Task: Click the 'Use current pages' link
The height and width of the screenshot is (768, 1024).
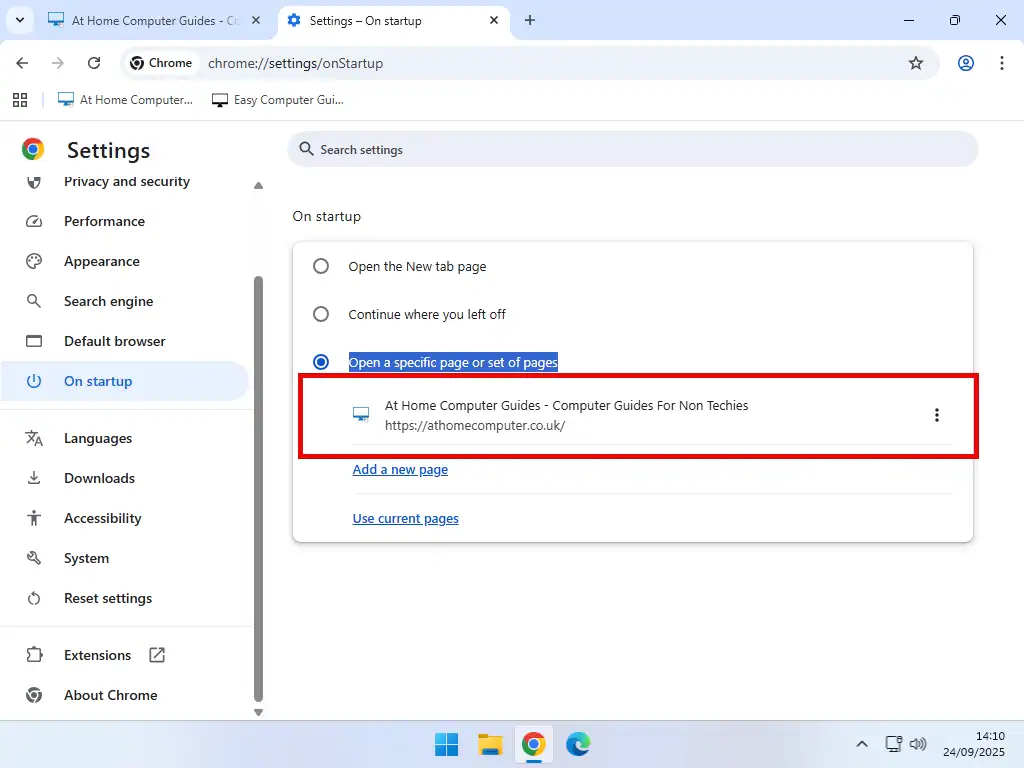Action: tap(405, 518)
